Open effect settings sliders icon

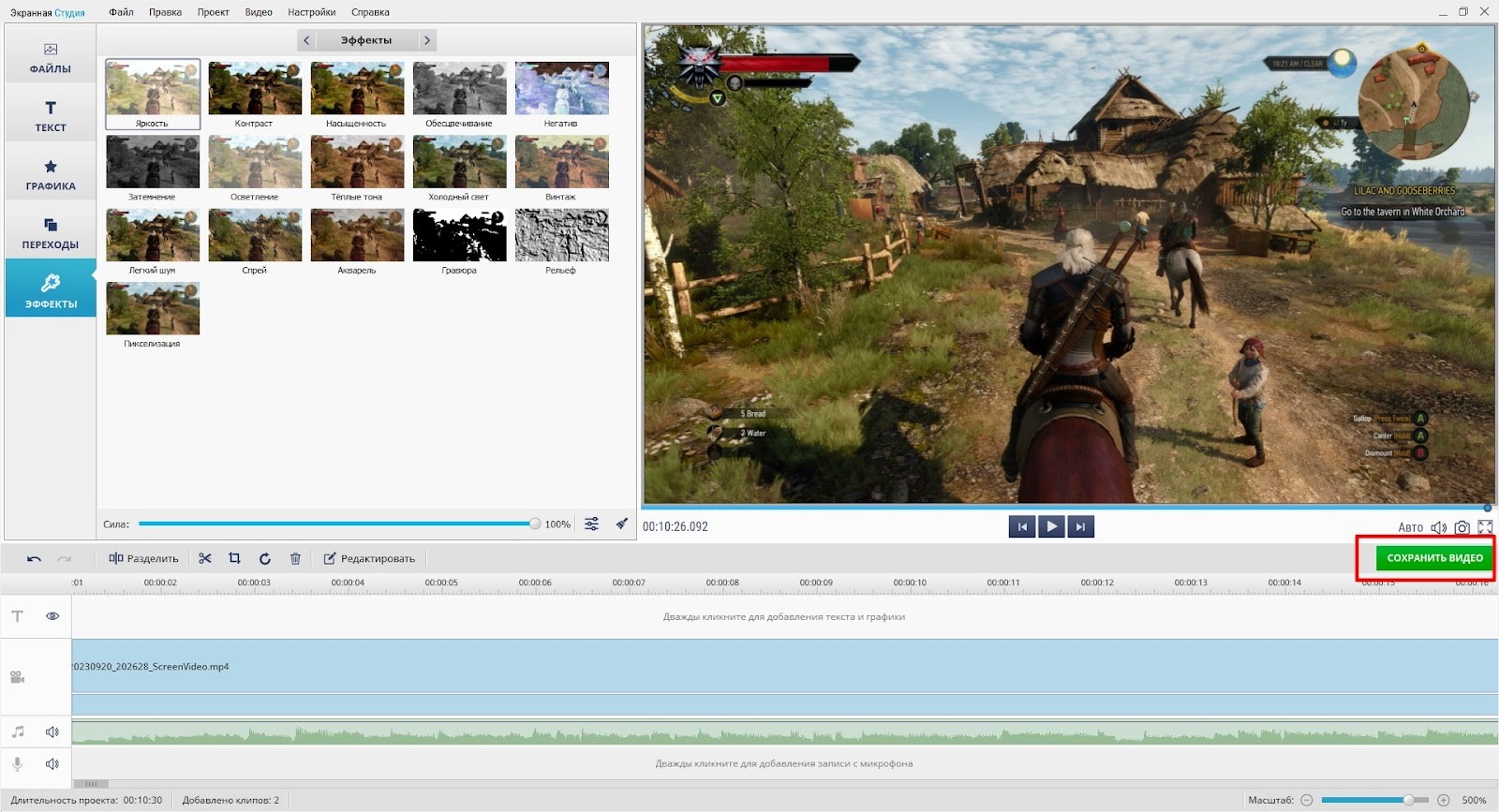[x=592, y=524]
